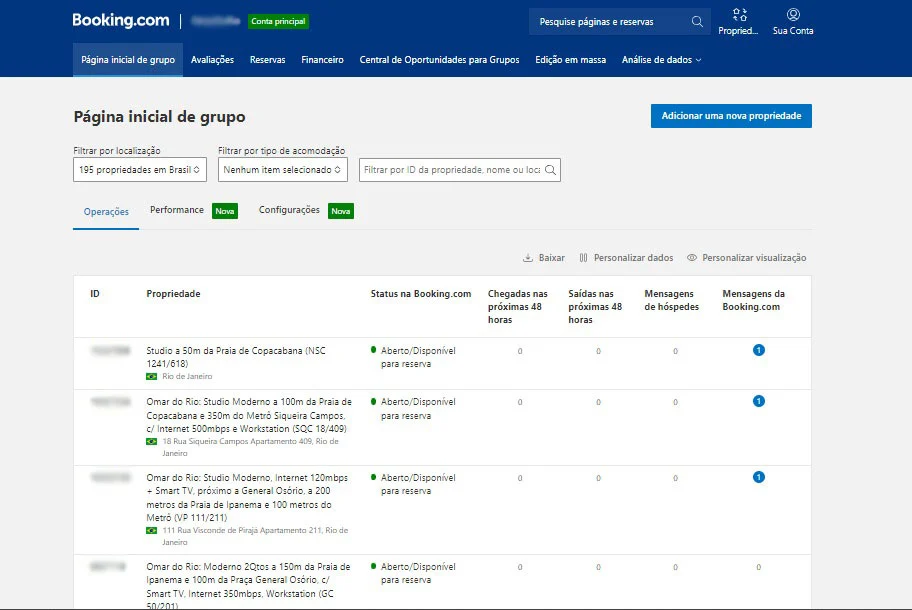Click Chegadas nas próximas 48 horas header
The width and height of the screenshot is (912, 610).
(518, 306)
